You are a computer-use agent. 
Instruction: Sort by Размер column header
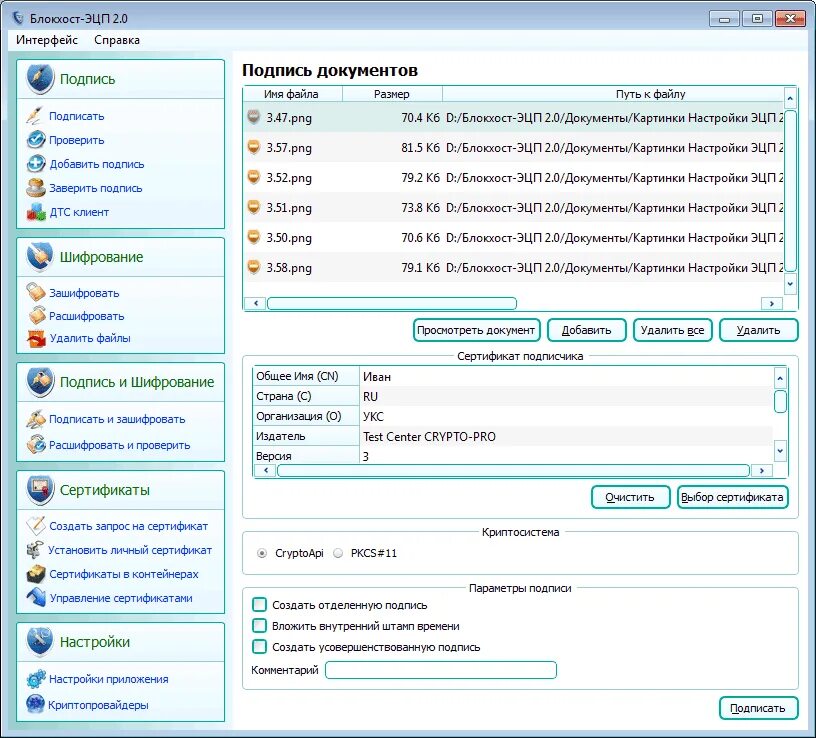click(392, 94)
